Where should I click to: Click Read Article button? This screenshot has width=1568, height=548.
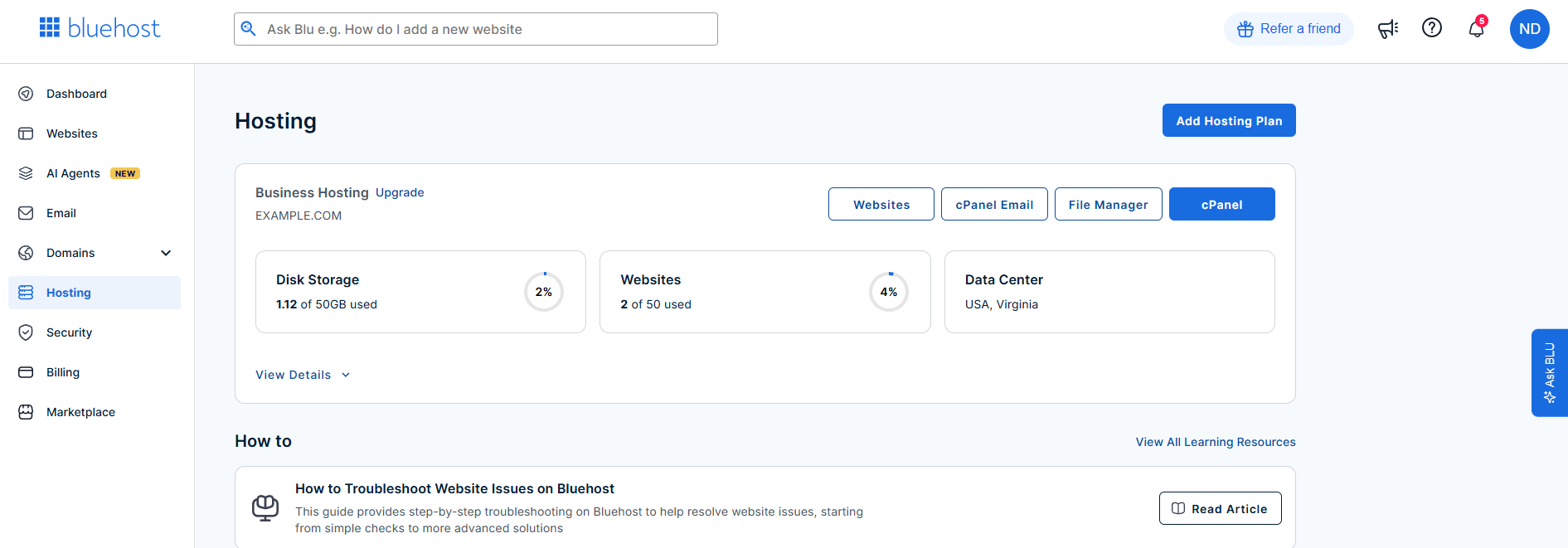[x=1221, y=508]
